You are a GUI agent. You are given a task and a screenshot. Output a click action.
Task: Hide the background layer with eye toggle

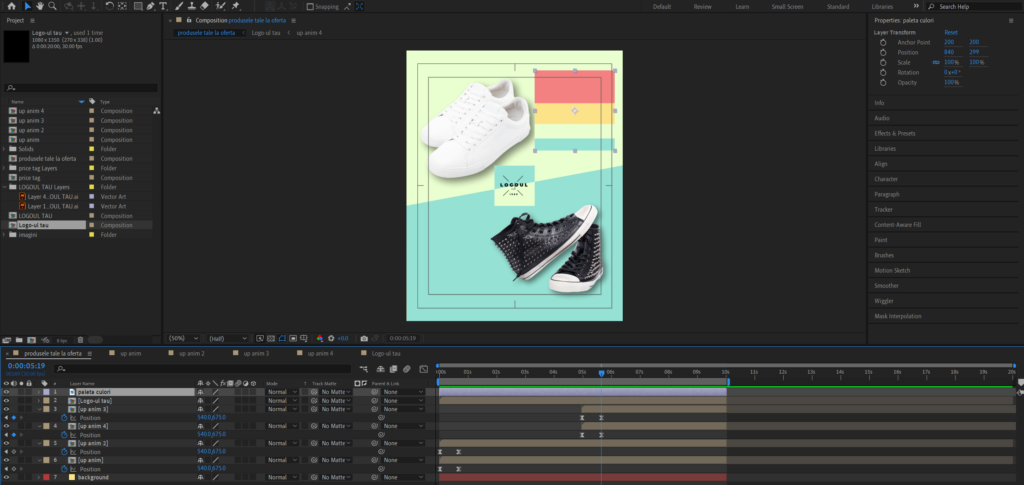(x=7, y=478)
